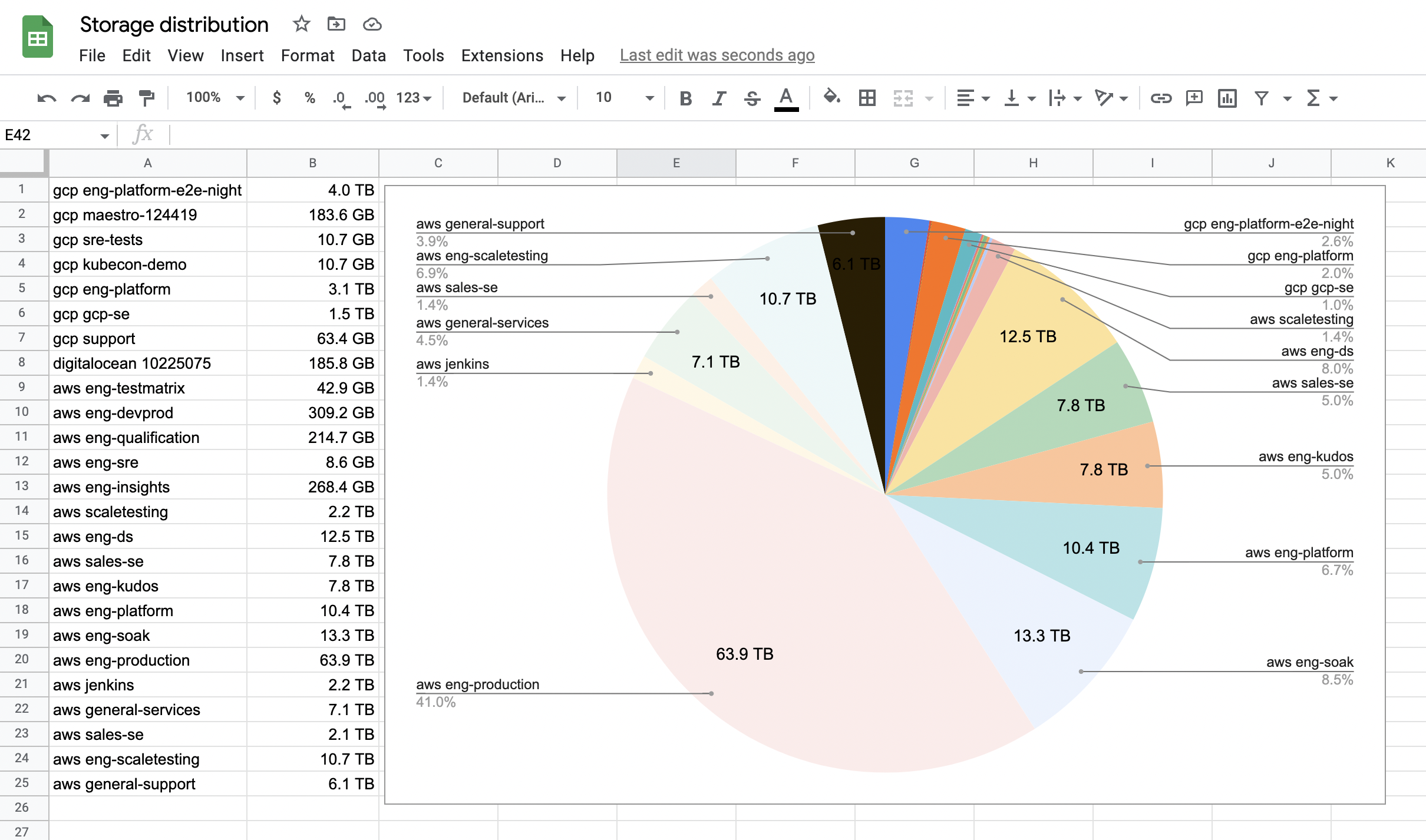Click the Insert link icon

coord(1161,98)
